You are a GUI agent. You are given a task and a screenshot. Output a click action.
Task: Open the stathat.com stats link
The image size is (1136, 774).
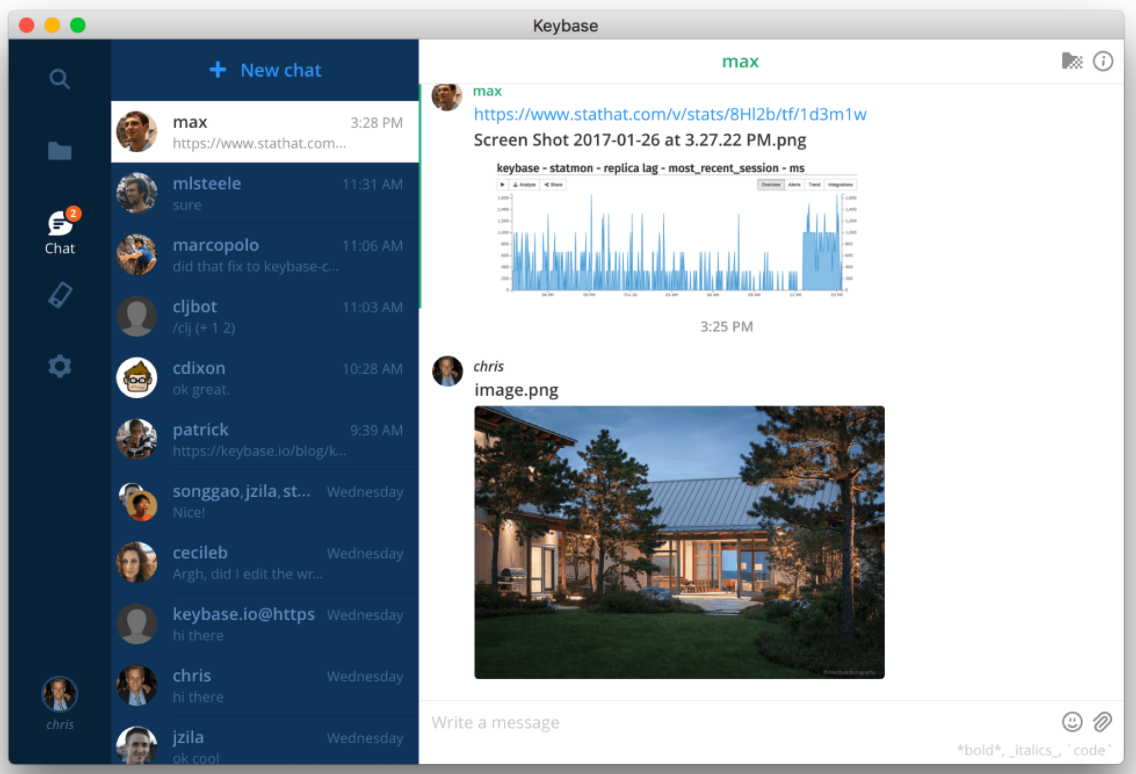[669, 114]
